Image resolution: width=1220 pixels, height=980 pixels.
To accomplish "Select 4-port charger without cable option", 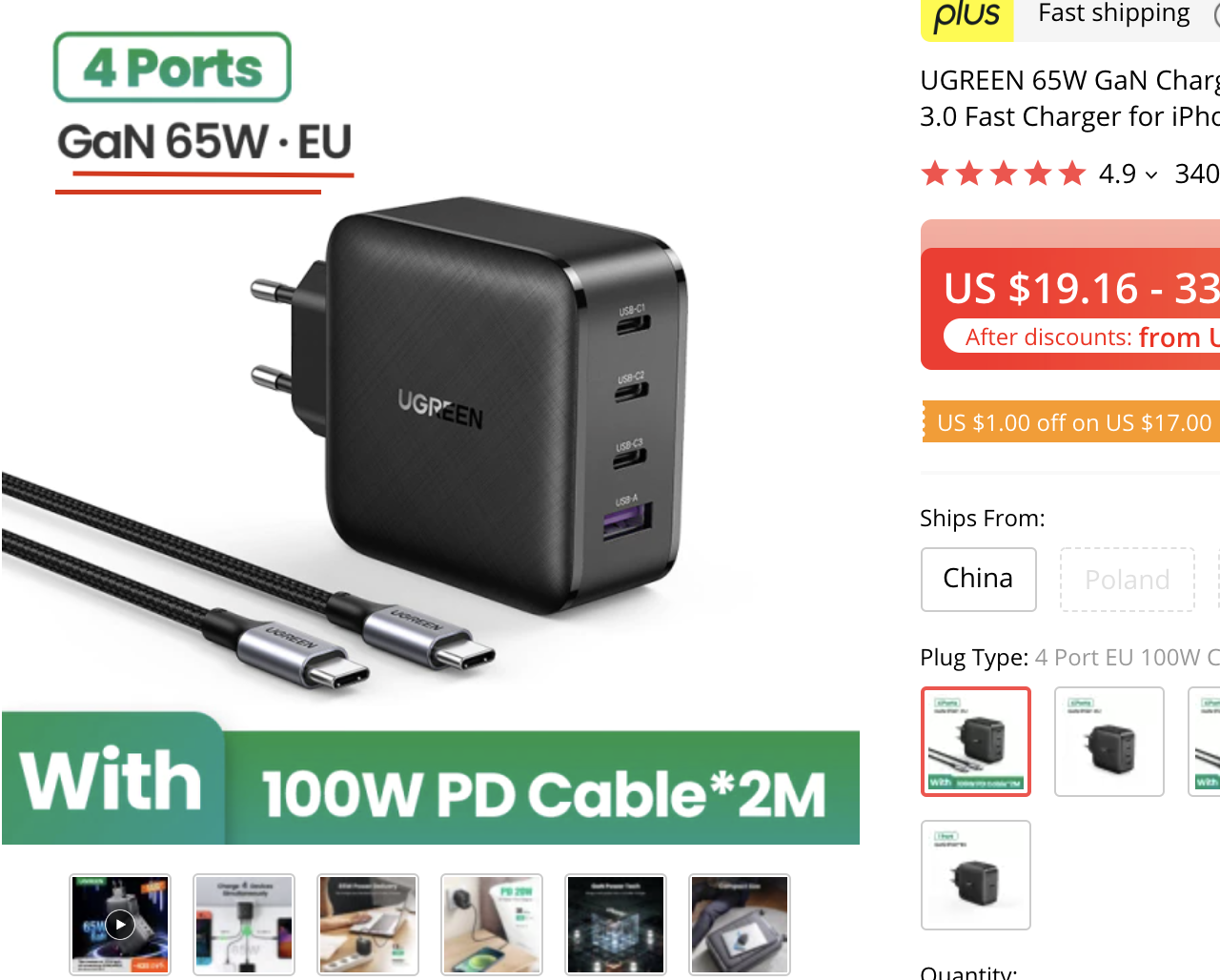I will 1109,742.
